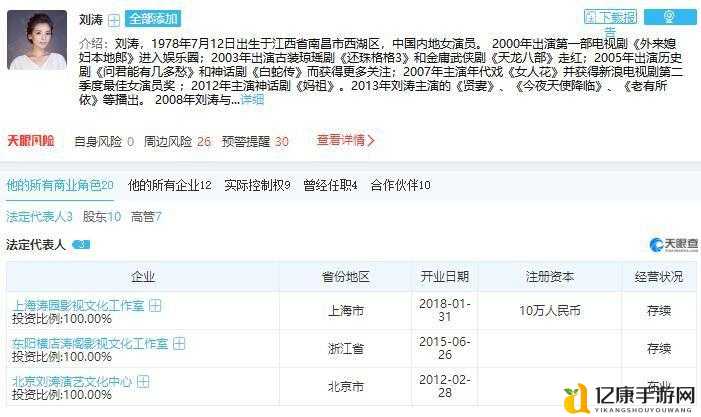Click the 天眼风险 label
The height and width of the screenshot is (417, 701).
(x=31, y=141)
